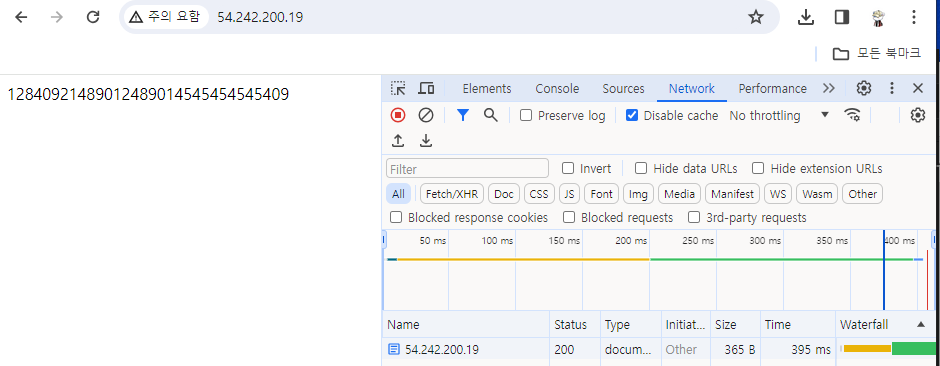Sort by the Name column header

(466, 325)
